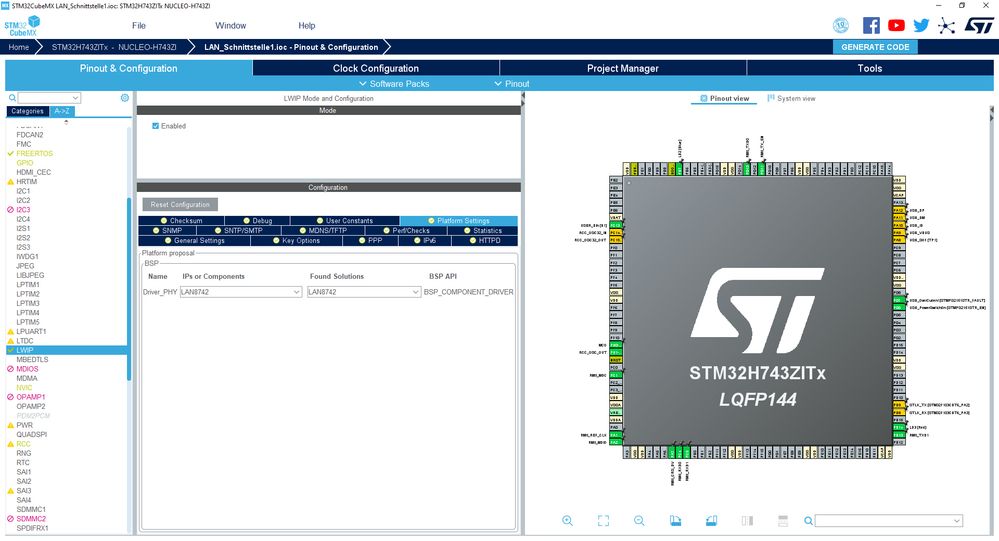
Task: Toggle horizontal split view icon
Action: [783, 521]
